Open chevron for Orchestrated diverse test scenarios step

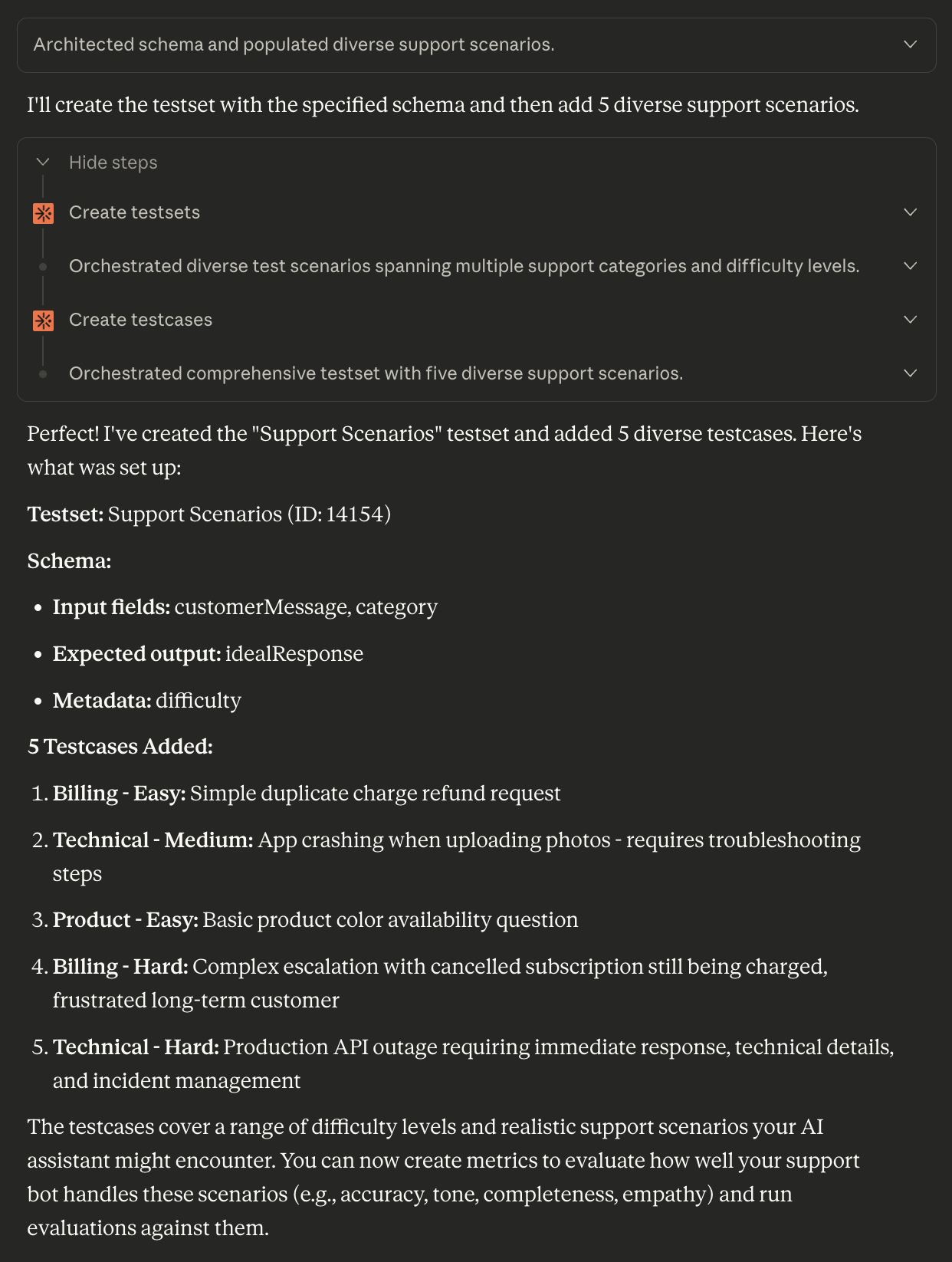(x=911, y=266)
